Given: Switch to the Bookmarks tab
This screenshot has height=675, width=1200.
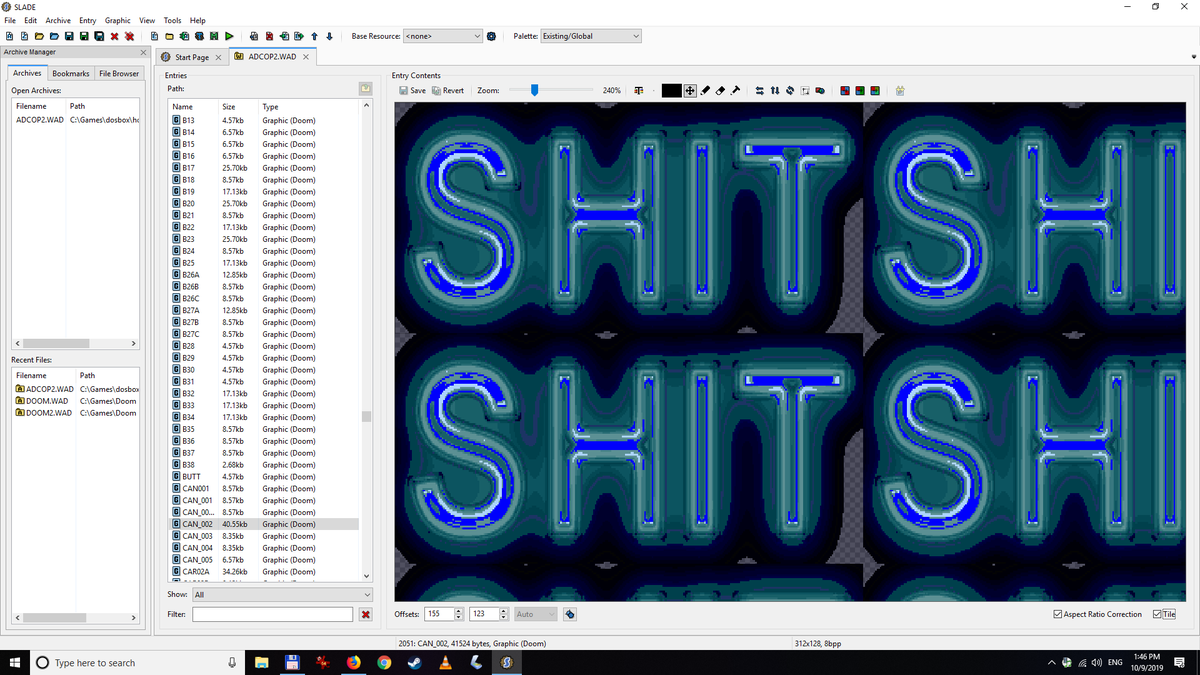Looking at the screenshot, I should click(71, 73).
